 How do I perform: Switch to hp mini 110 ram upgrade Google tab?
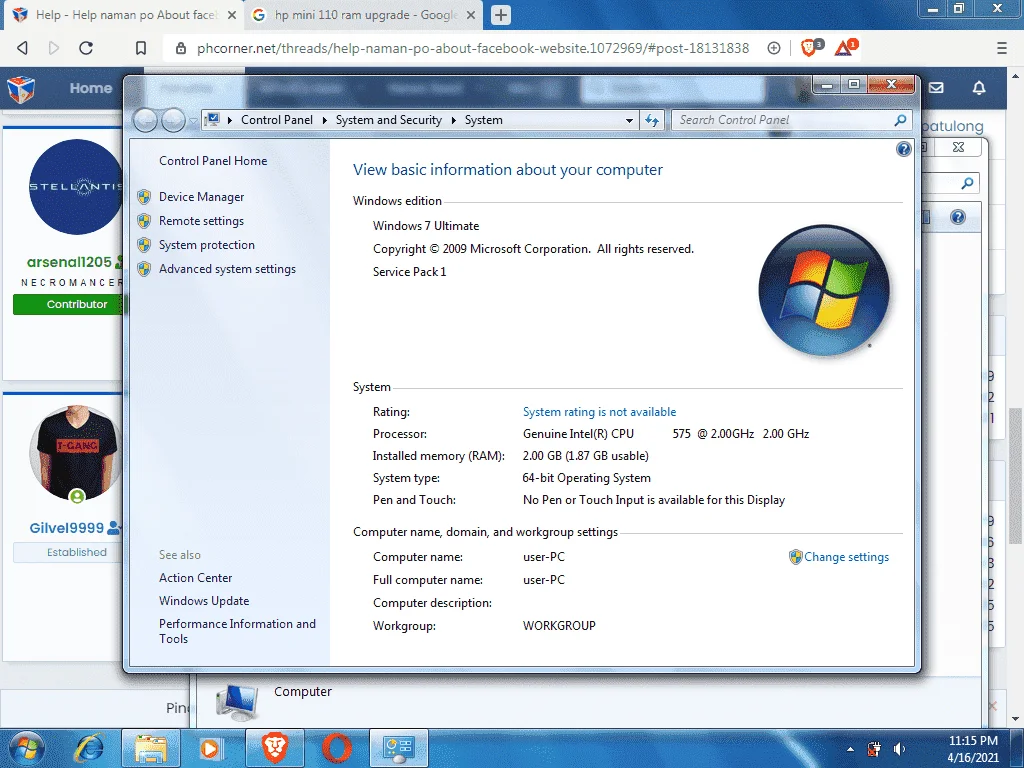(364, 15)
